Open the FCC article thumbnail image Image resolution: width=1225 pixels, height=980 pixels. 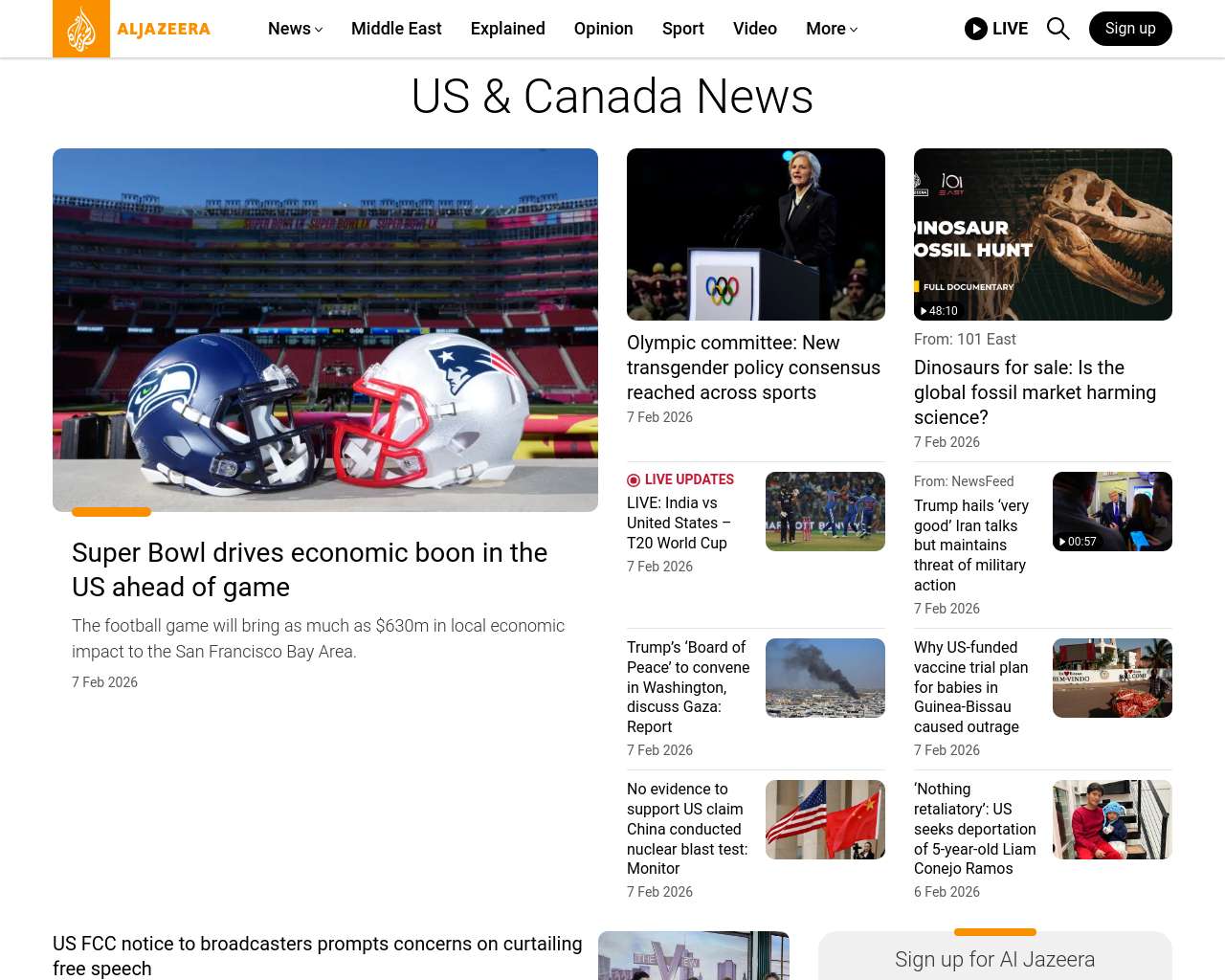pyautogui.click(x=694, y=955)
